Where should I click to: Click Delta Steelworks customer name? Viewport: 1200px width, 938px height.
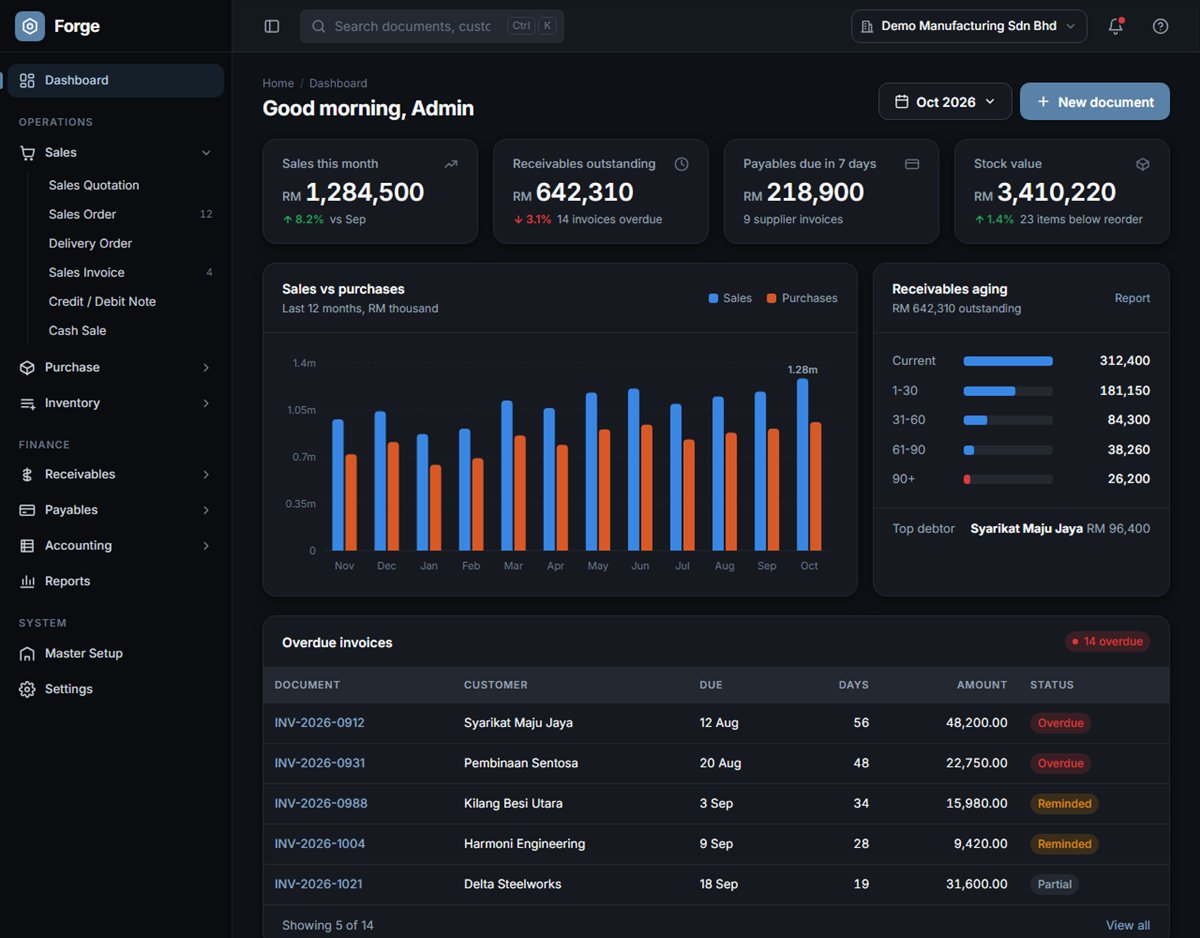tap(513, 884)
